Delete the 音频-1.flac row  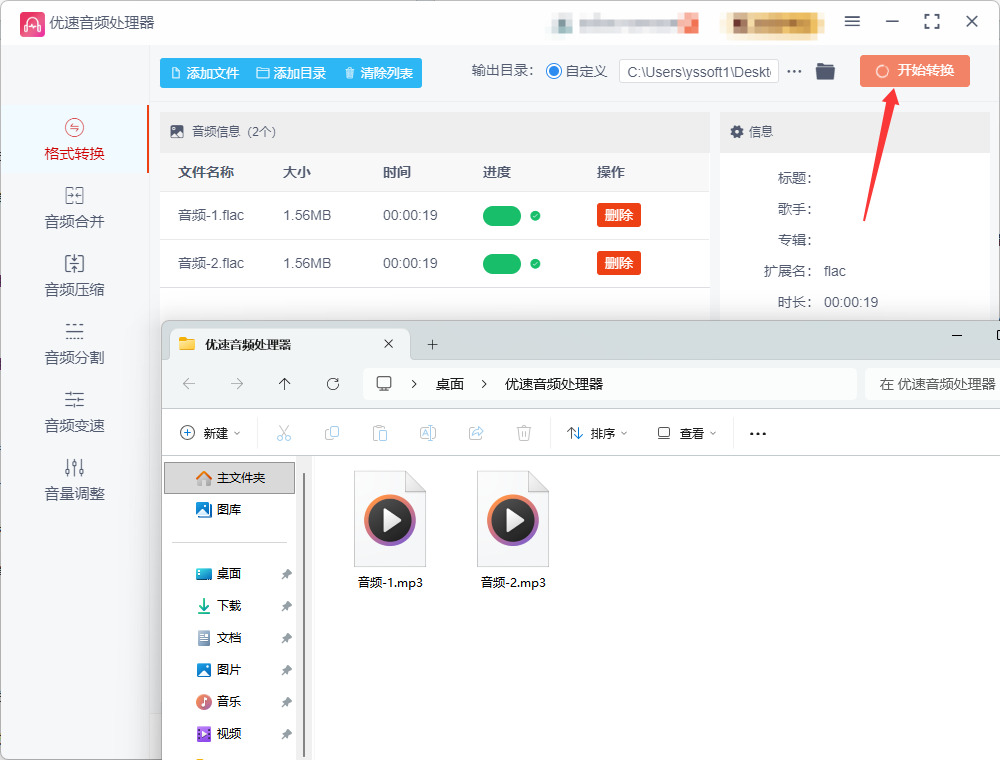pyautogui.click(x=619, y=215)
